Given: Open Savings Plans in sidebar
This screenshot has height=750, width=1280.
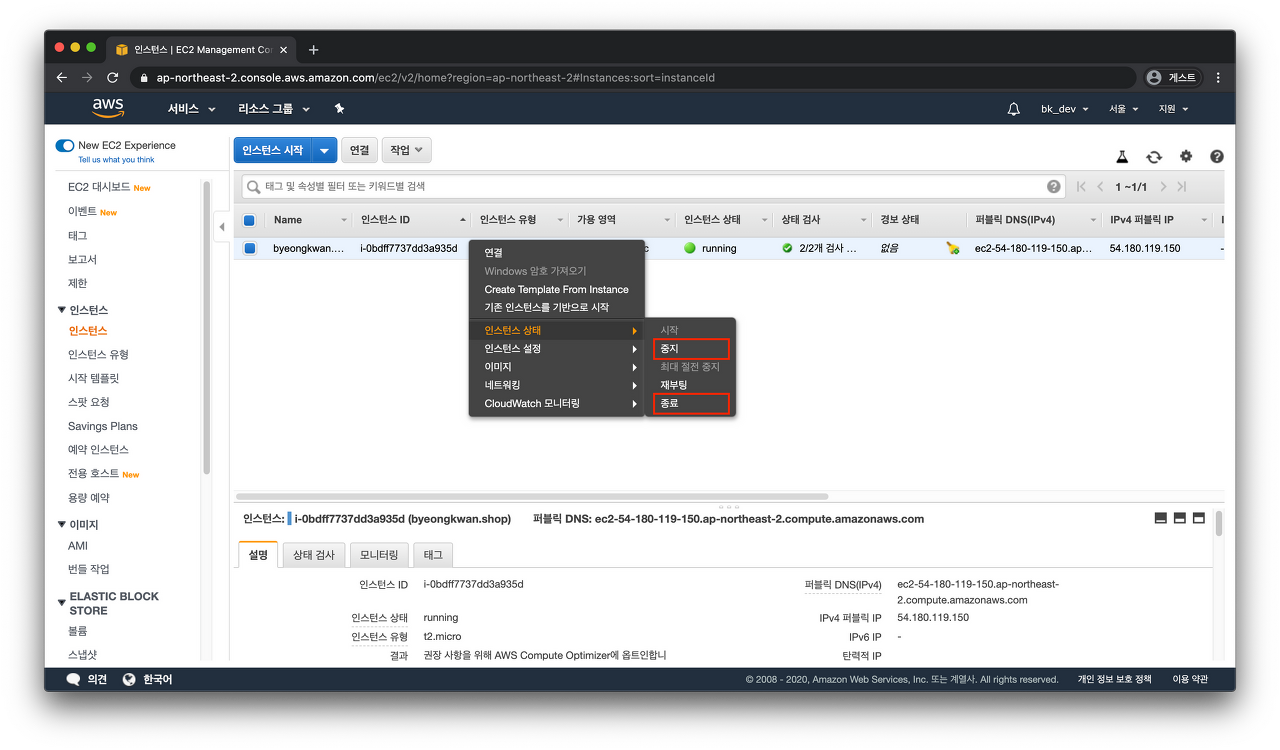Looking at the screenshot, I should [103, 426].
